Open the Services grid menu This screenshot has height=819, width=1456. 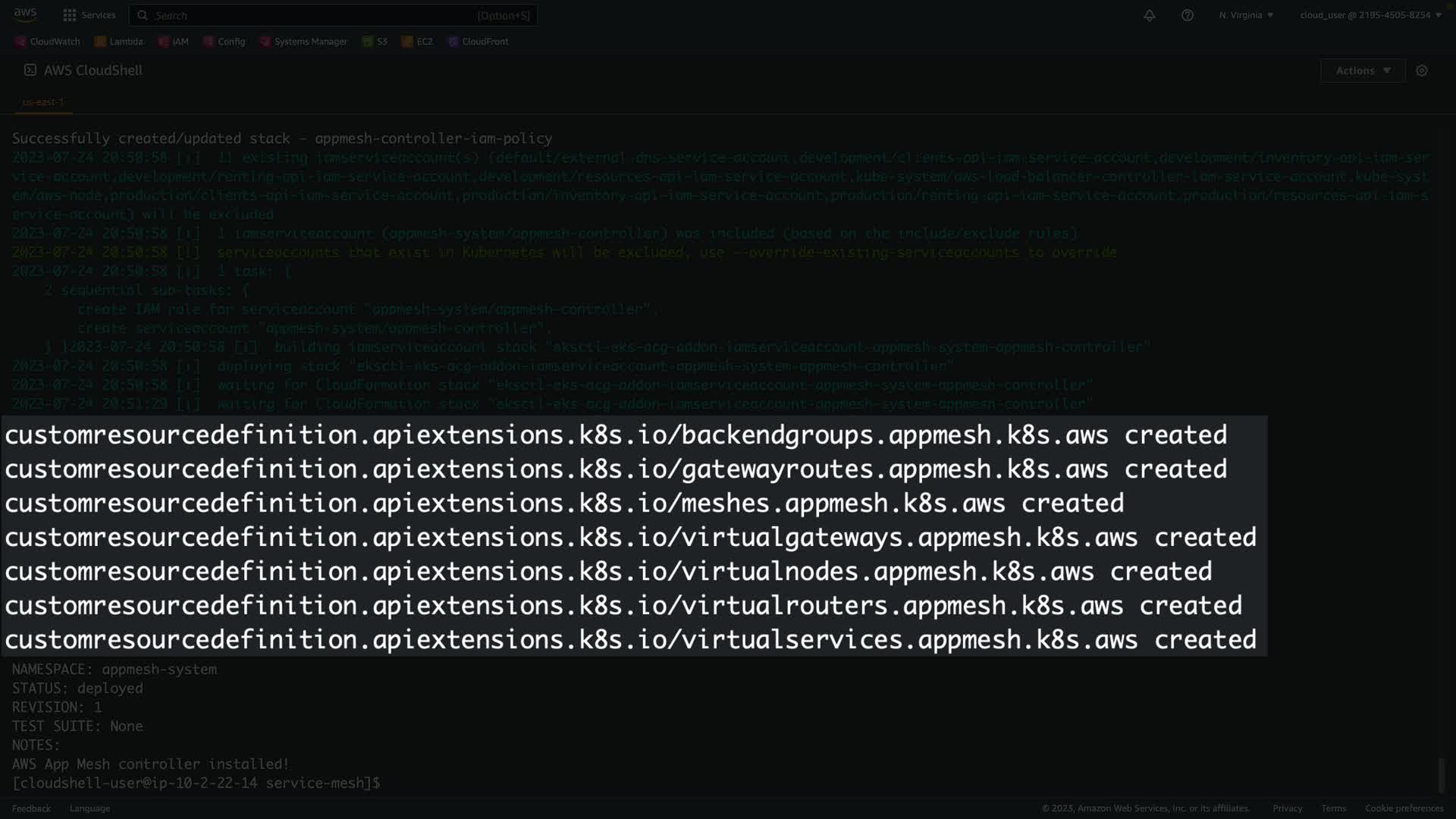point(89,15)
